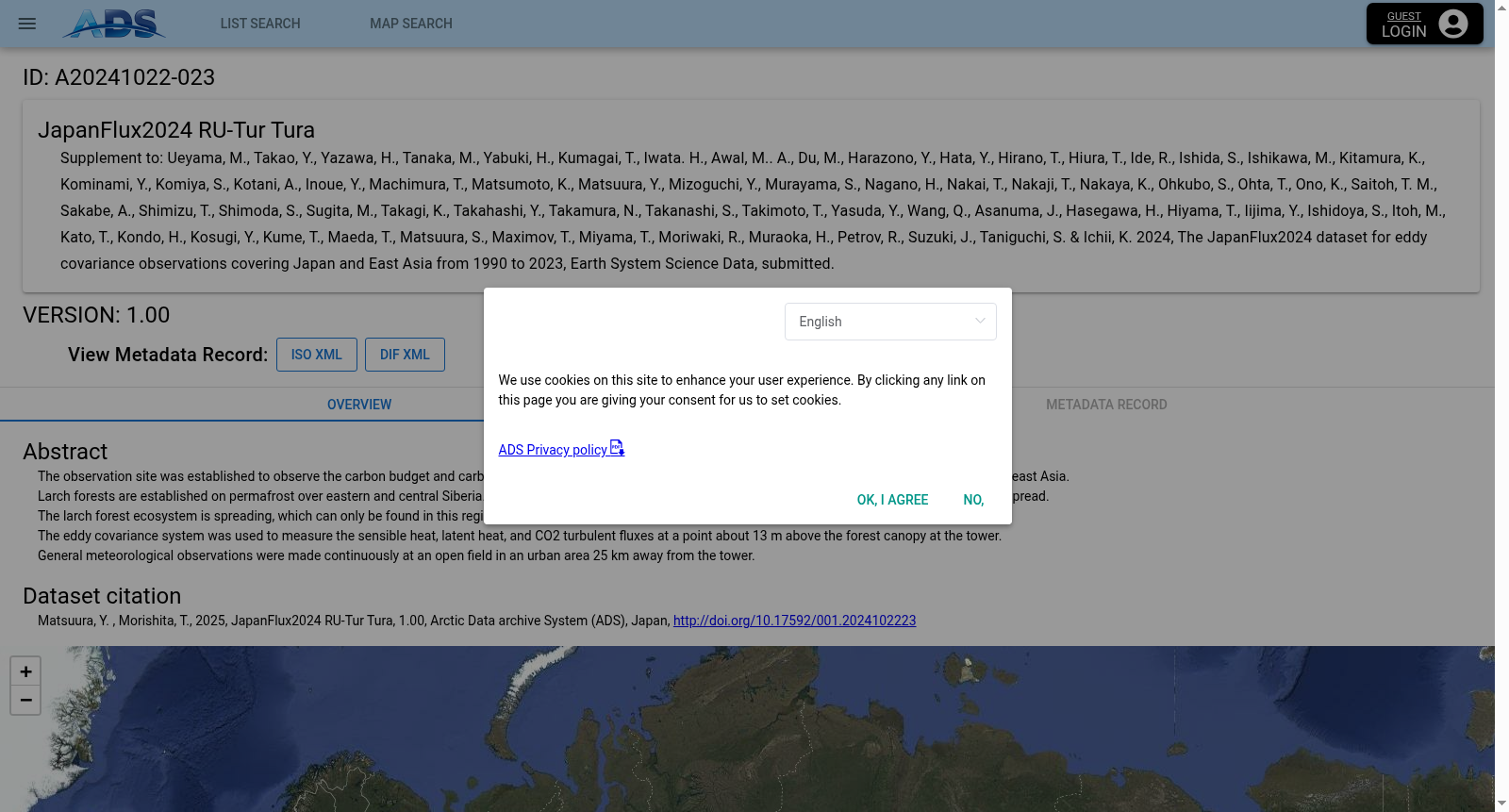Zoom in on the map
Viewport: 1509px width, 812px height.
(25, 671)
